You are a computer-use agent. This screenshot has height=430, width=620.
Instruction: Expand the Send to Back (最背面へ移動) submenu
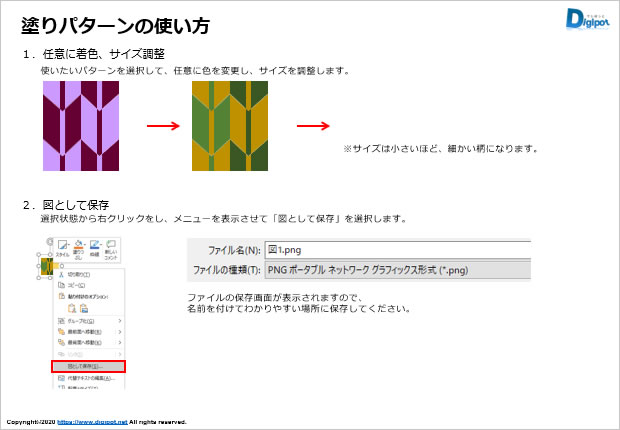85,343
